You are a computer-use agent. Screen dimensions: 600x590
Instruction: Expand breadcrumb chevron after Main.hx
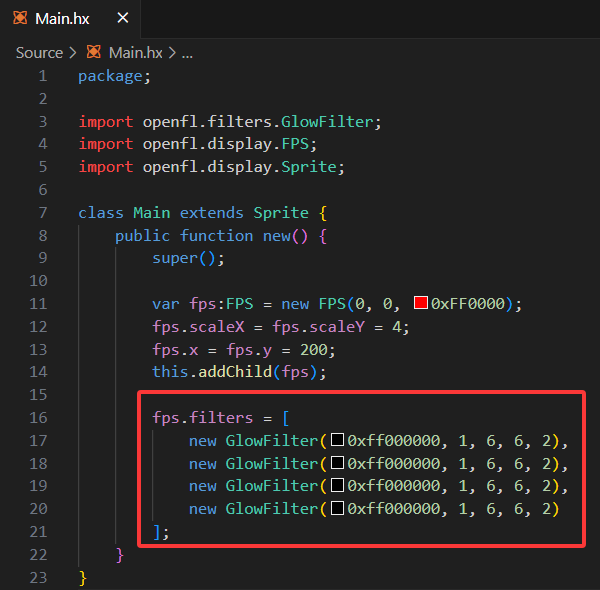click(173, 53)
